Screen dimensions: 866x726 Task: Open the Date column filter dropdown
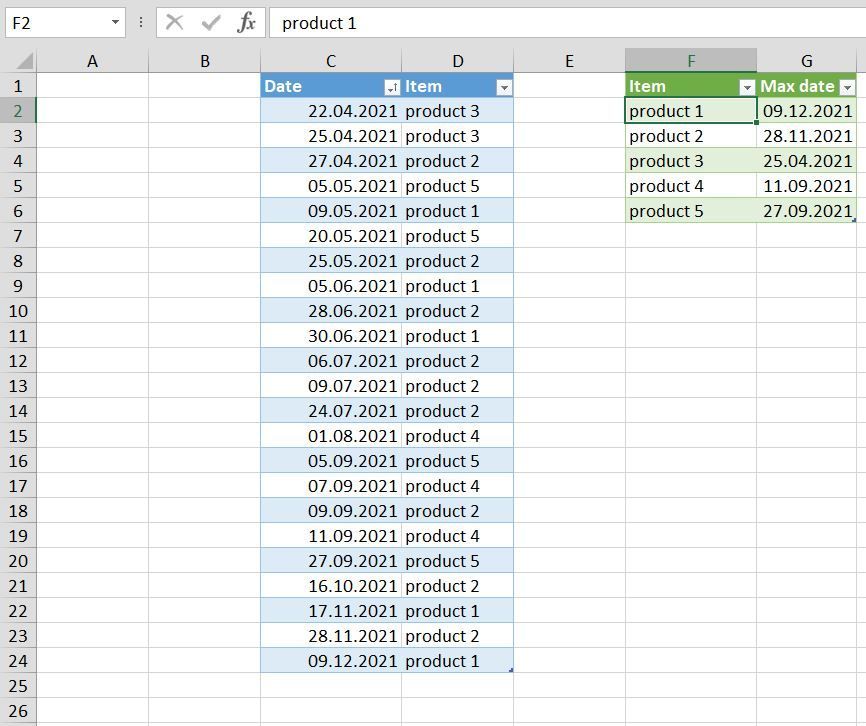pyautogui.click(x=392, y=87)
